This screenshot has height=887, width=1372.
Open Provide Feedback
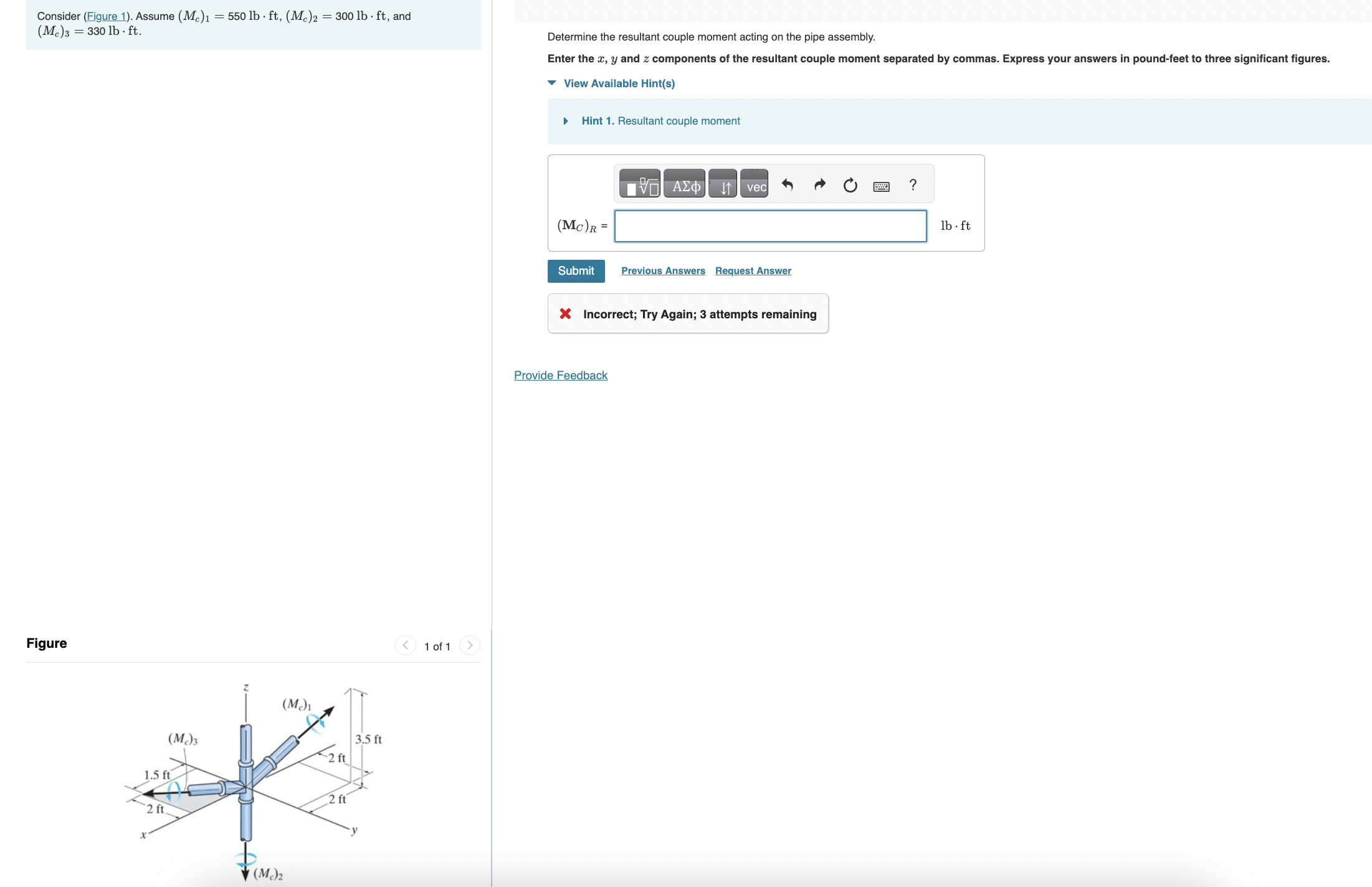[x=560, y=375]
